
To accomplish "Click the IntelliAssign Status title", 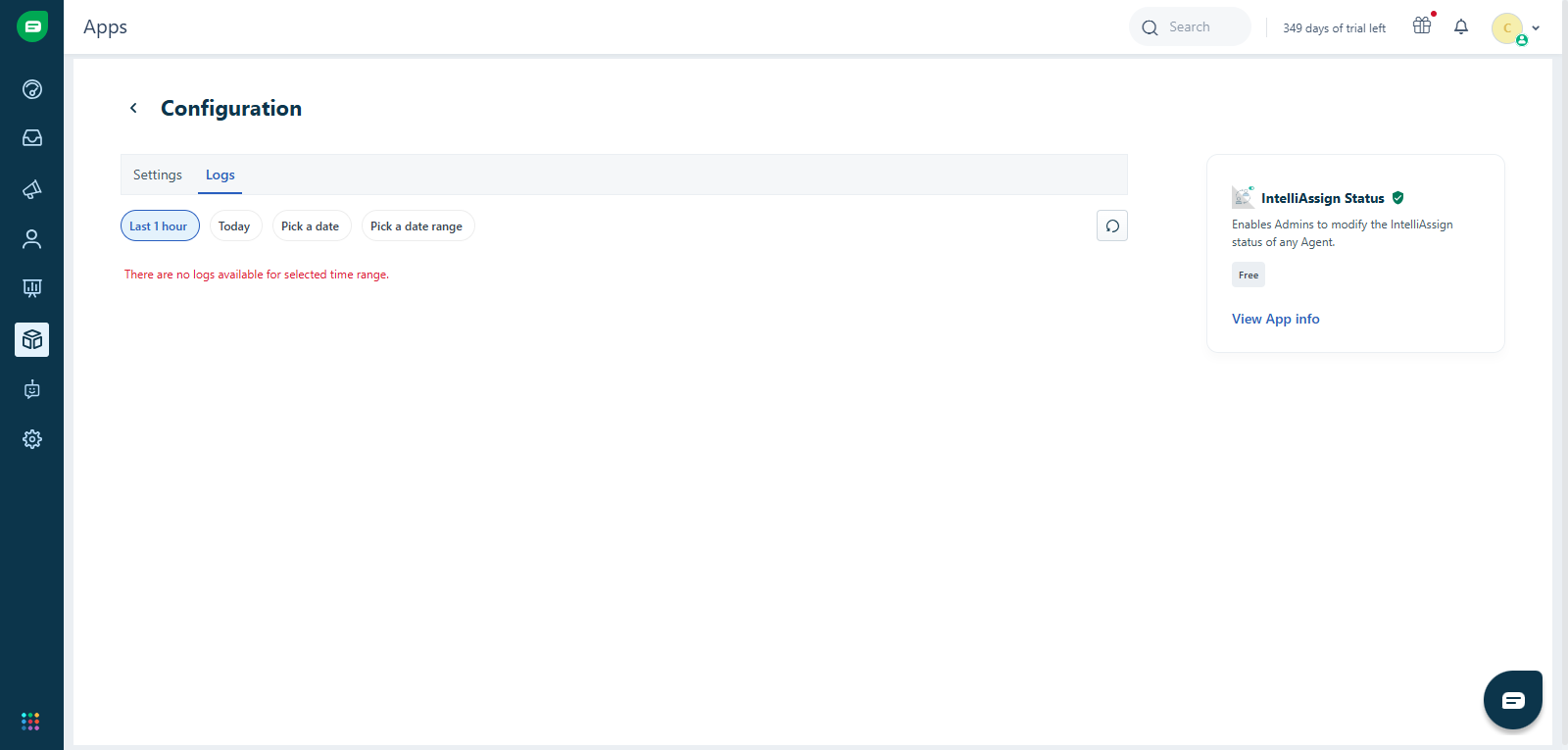I will point(1323,198).
